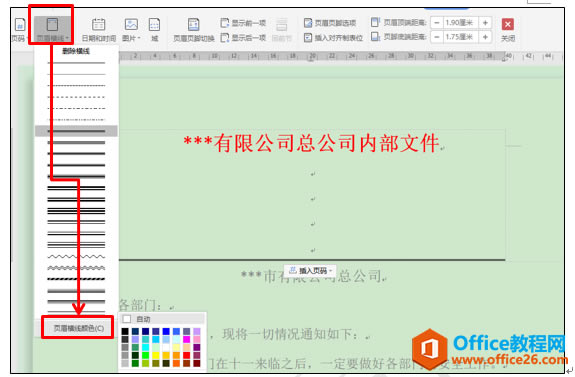Pick the dark maroon swatch in bottom row
The image size is (575, 377).
(x=197, y=363)
